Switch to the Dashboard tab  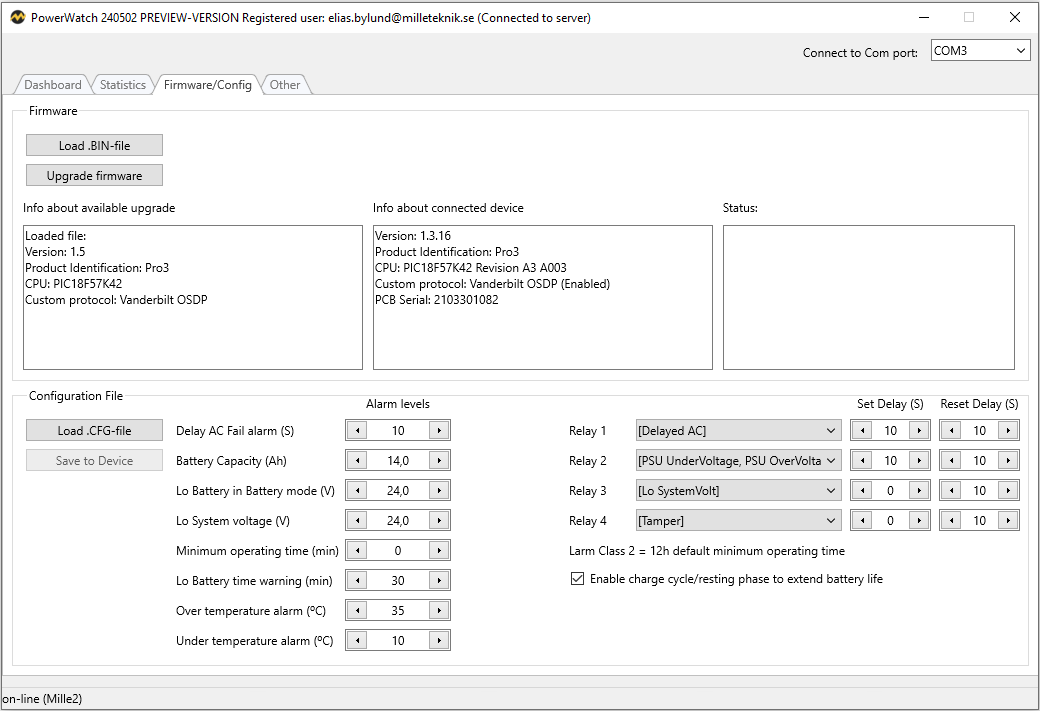(52, 85)
